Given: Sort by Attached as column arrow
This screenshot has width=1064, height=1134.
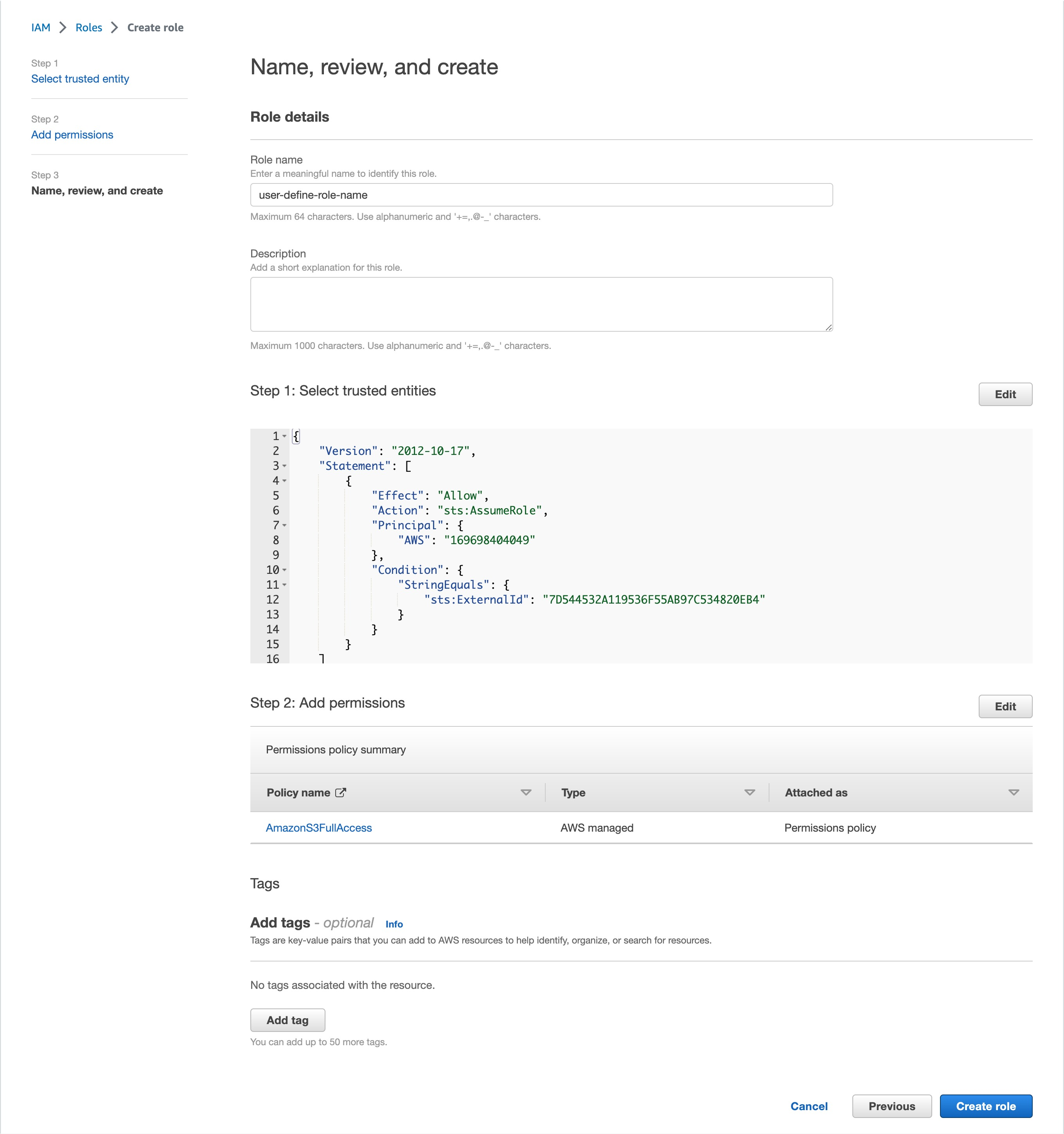Looking at the screenshot, I should pyautogui.click(x=1013, y=793).
